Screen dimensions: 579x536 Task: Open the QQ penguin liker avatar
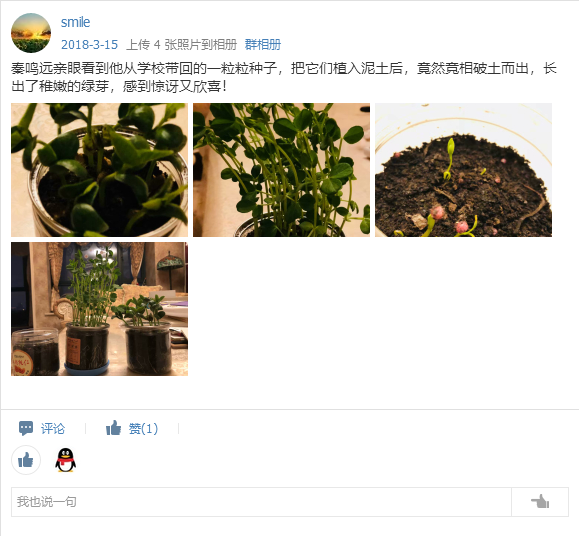pyautogui.click(x=65, y=460)
